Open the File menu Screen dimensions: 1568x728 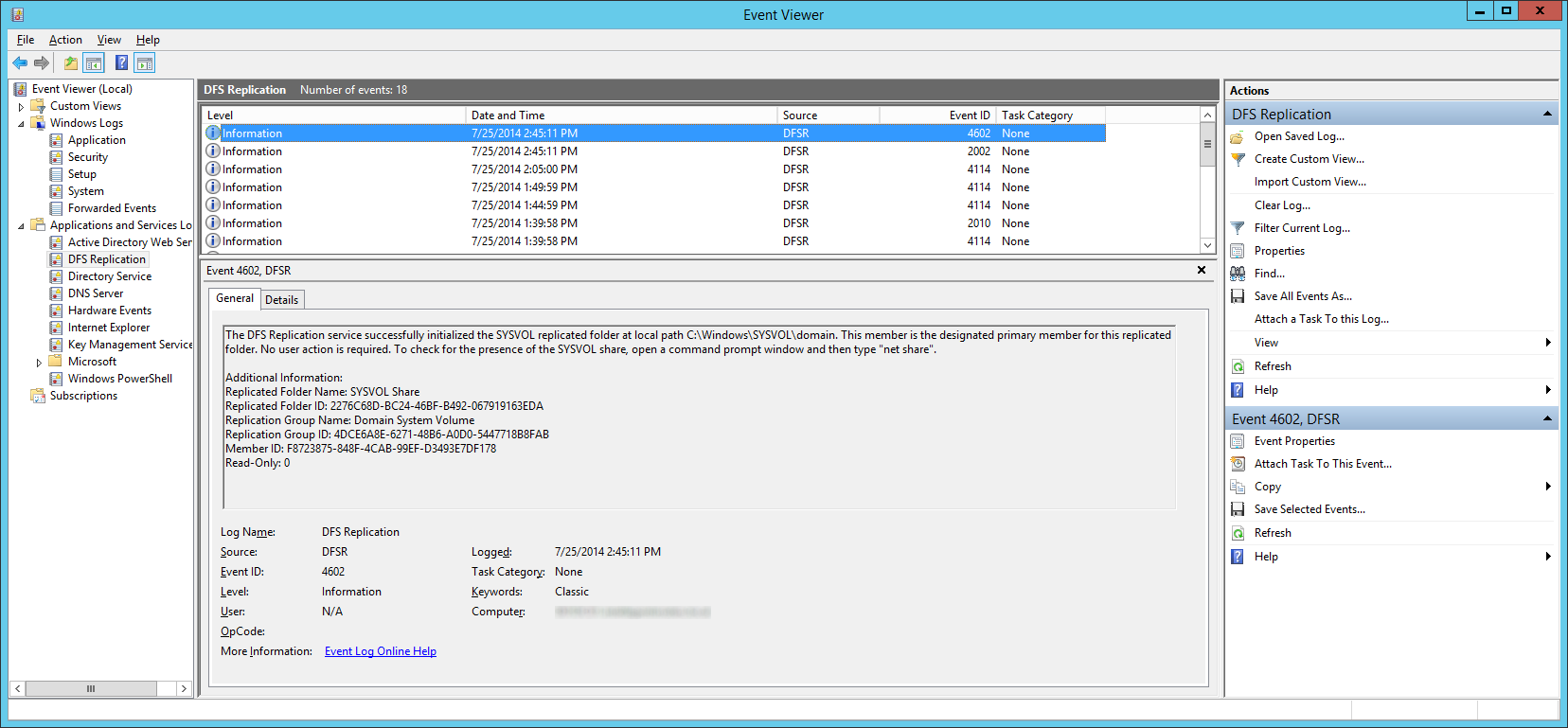coord(26,40)
